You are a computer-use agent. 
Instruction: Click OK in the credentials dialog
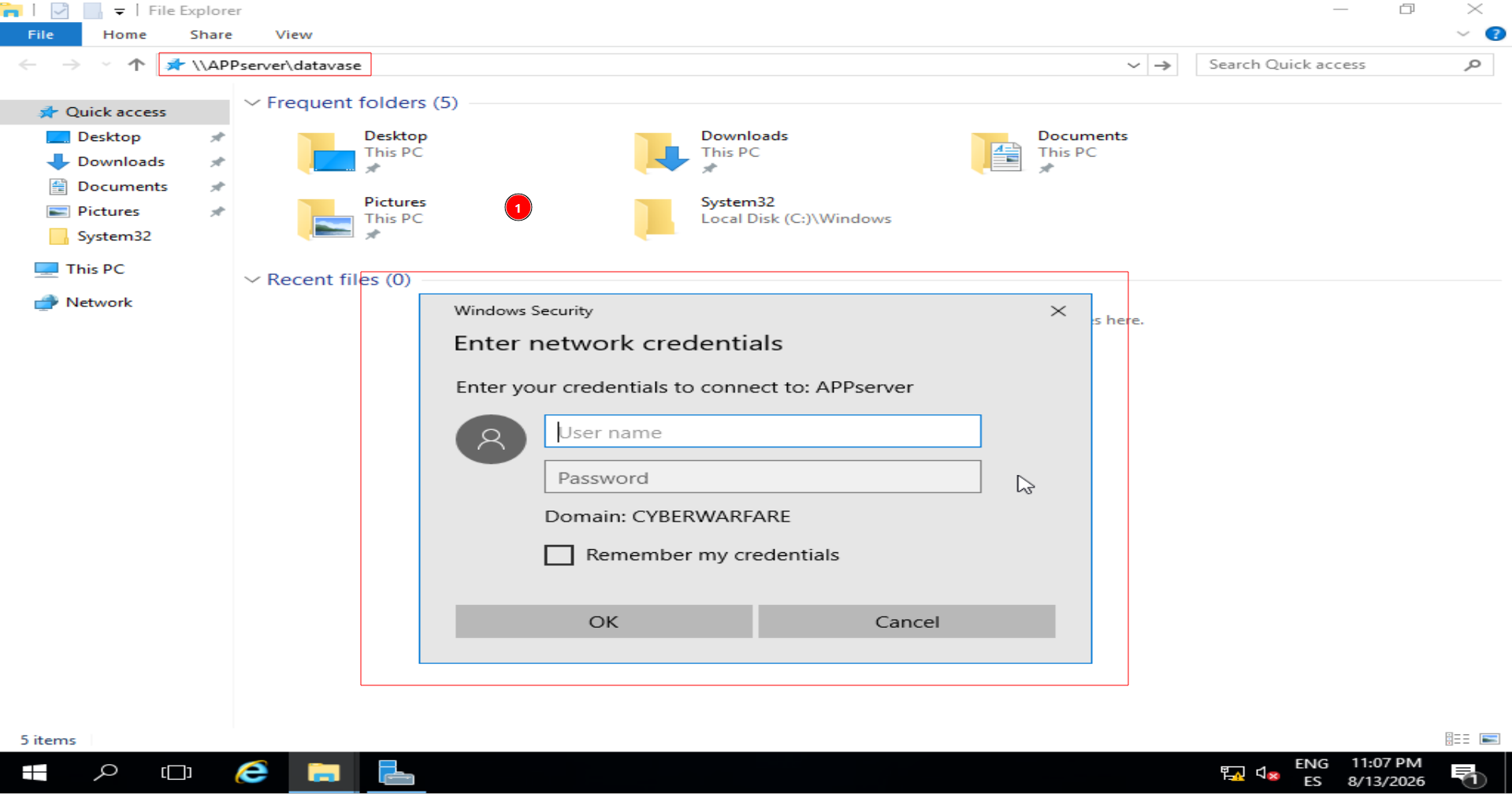604,621
